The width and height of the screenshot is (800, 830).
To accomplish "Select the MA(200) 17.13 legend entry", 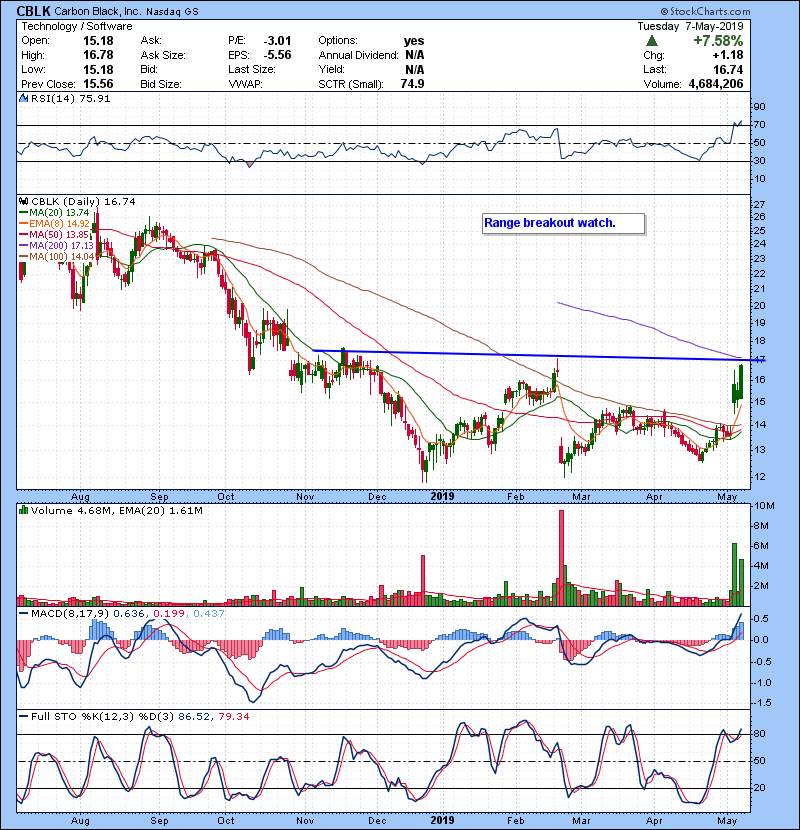I will (57, 246).
